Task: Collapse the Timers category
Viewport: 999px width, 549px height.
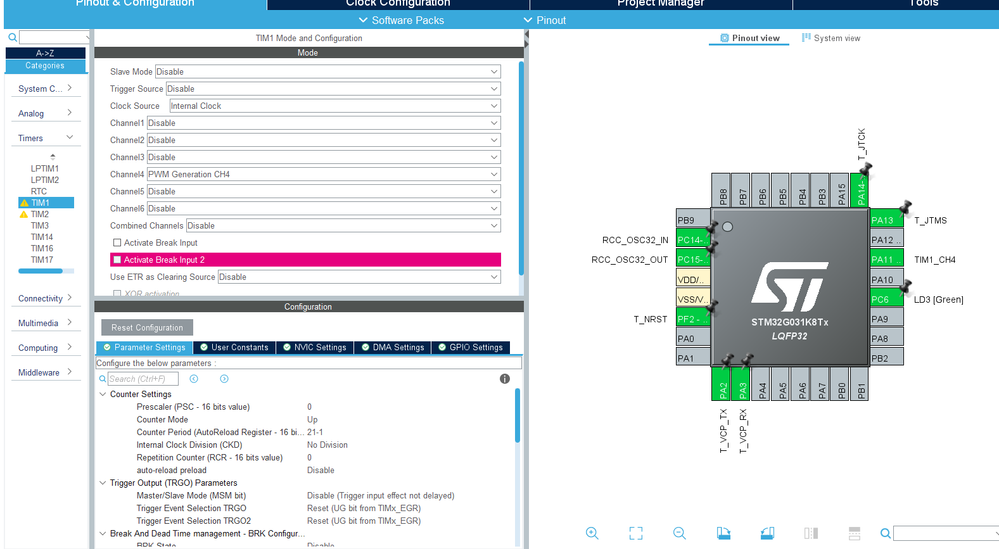Action: tap(69, 138)
